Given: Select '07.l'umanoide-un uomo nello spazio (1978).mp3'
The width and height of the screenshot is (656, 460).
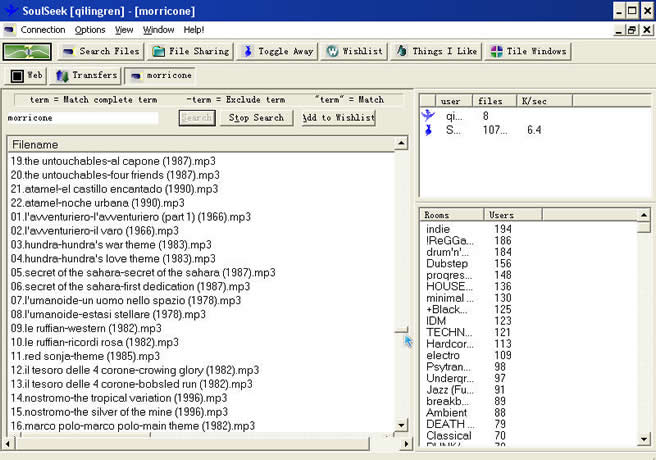Looking at the screenshot, I should (126, 300).
